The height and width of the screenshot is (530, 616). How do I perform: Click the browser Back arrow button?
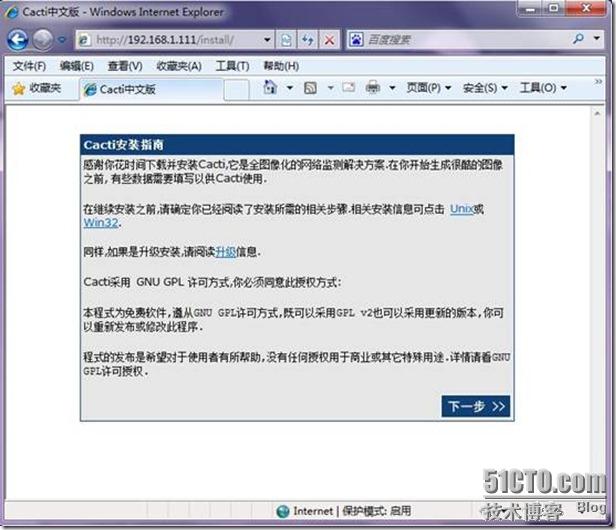pos(18,40)
